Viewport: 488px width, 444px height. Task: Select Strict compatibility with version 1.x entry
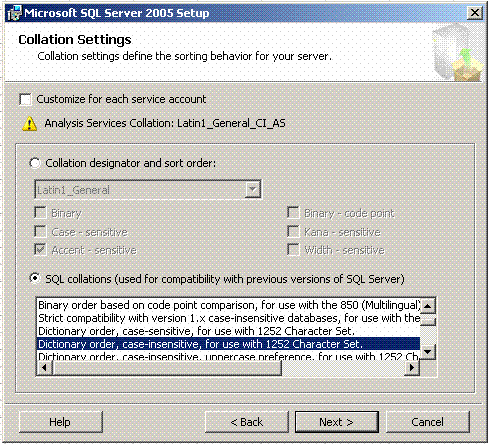pyautogui.click(x=228, y=318)
